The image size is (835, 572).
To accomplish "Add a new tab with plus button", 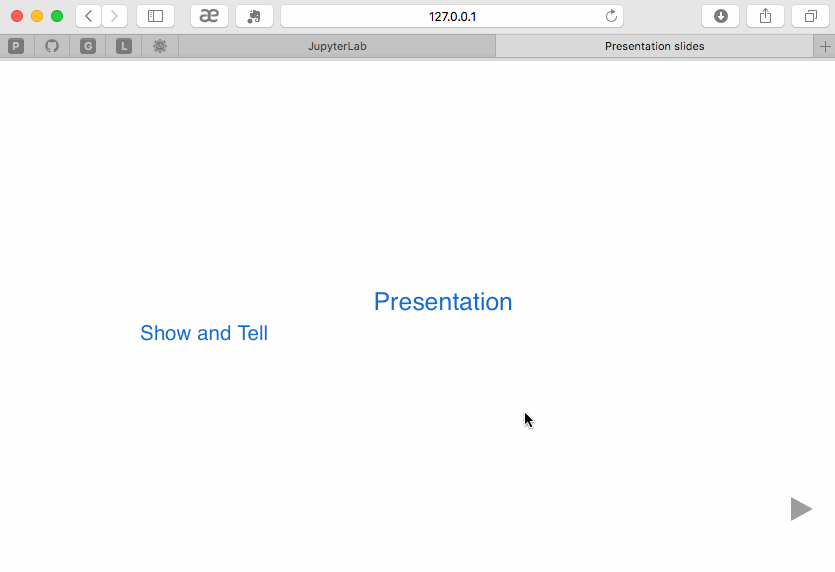I will [x=825, y=46].
